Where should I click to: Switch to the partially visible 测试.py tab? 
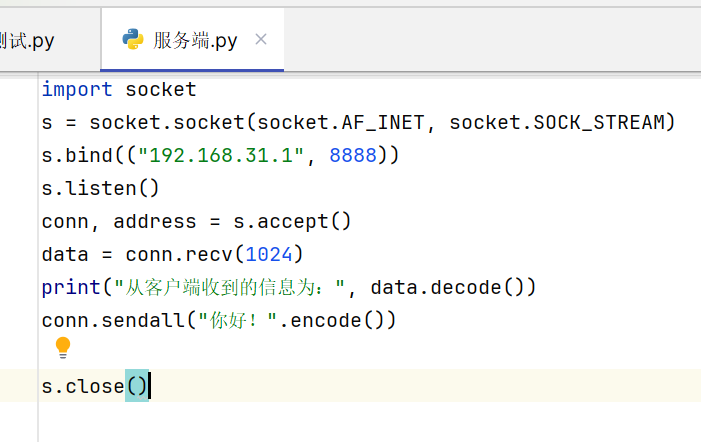click(28, 40)
